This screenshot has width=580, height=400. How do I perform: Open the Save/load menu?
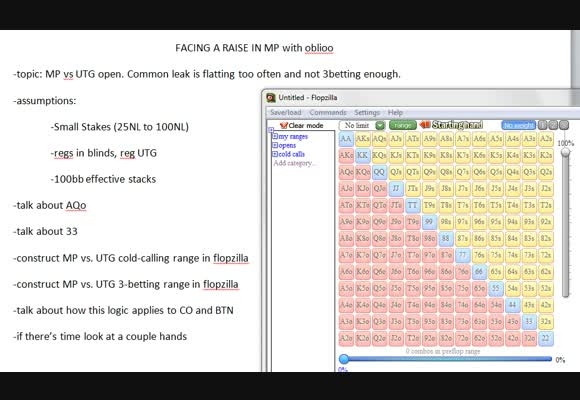286,112
